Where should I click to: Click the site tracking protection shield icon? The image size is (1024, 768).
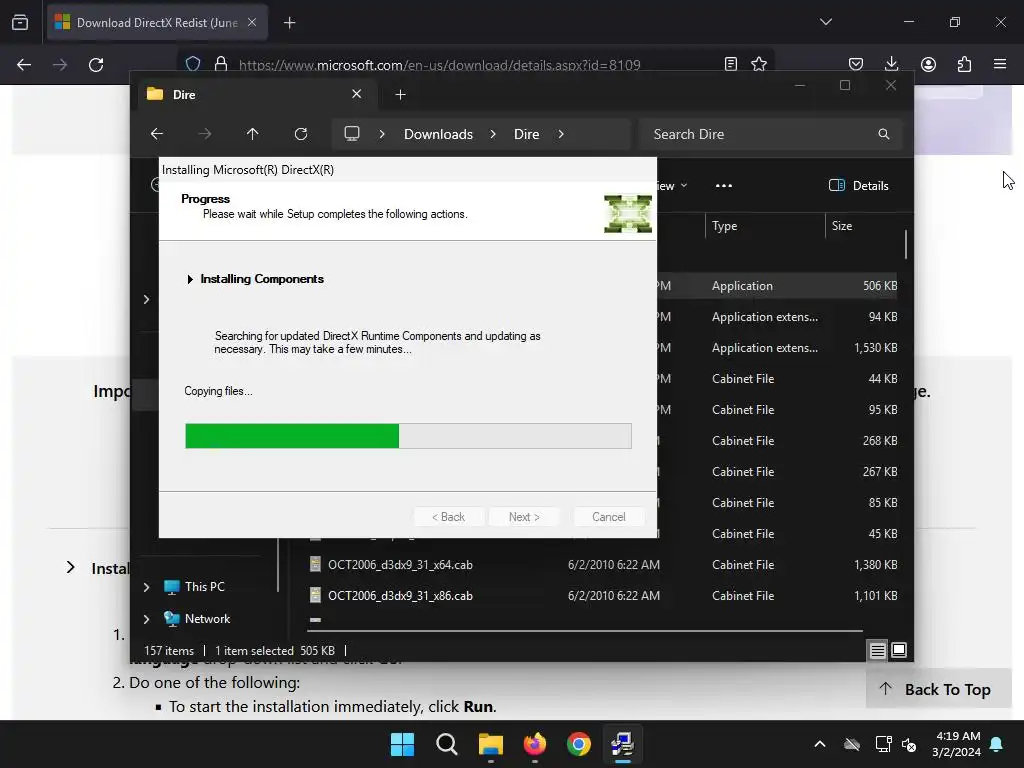[193, 64]
